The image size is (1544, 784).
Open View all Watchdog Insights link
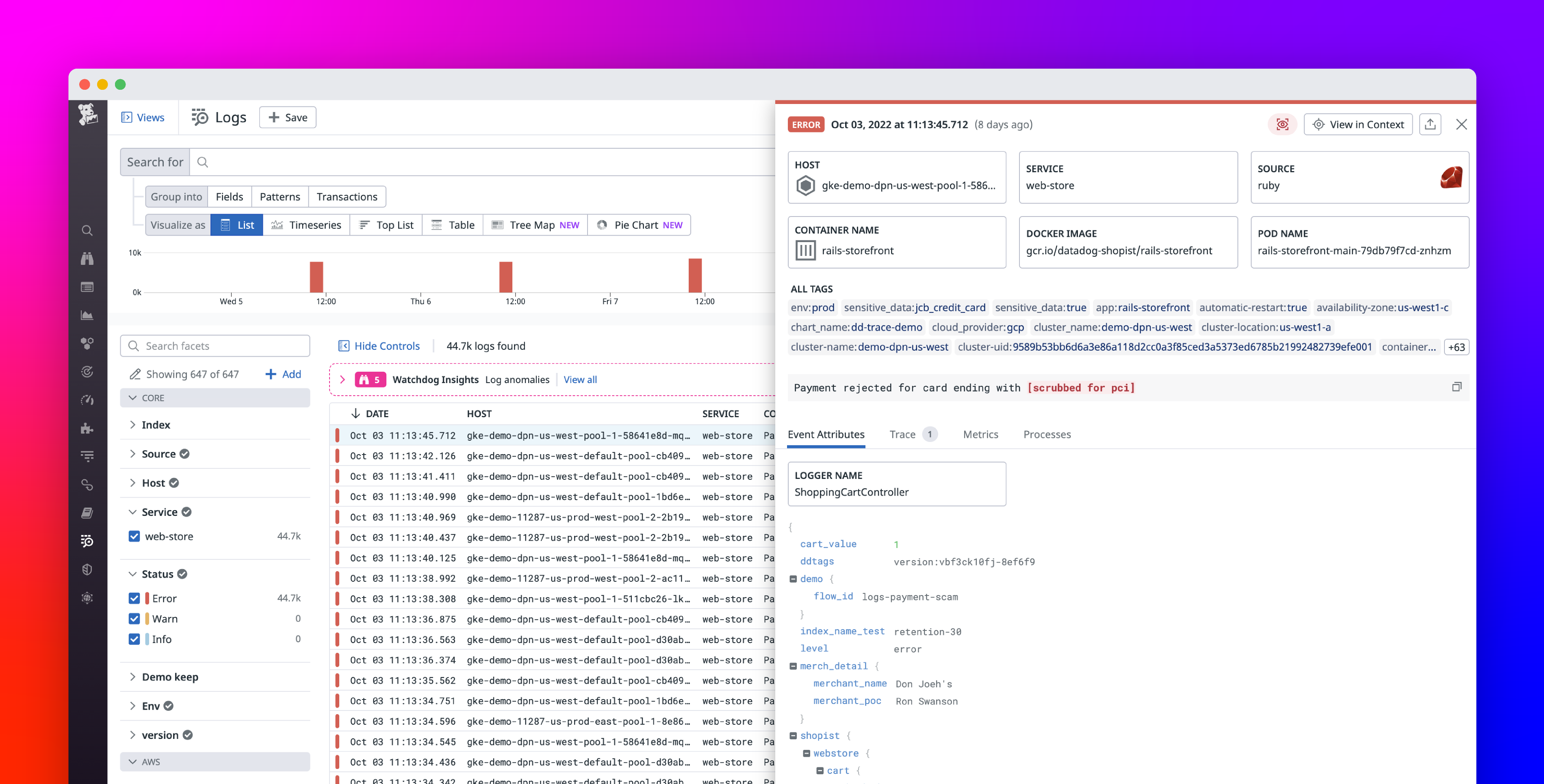(x=579, y=379)
